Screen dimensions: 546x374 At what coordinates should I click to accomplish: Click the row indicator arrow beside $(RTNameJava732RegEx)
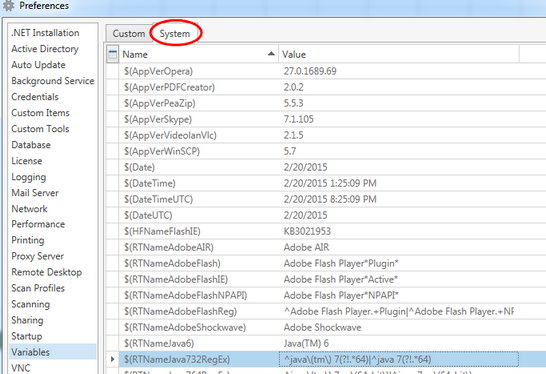pyautogui.click(x=112, y=359)
